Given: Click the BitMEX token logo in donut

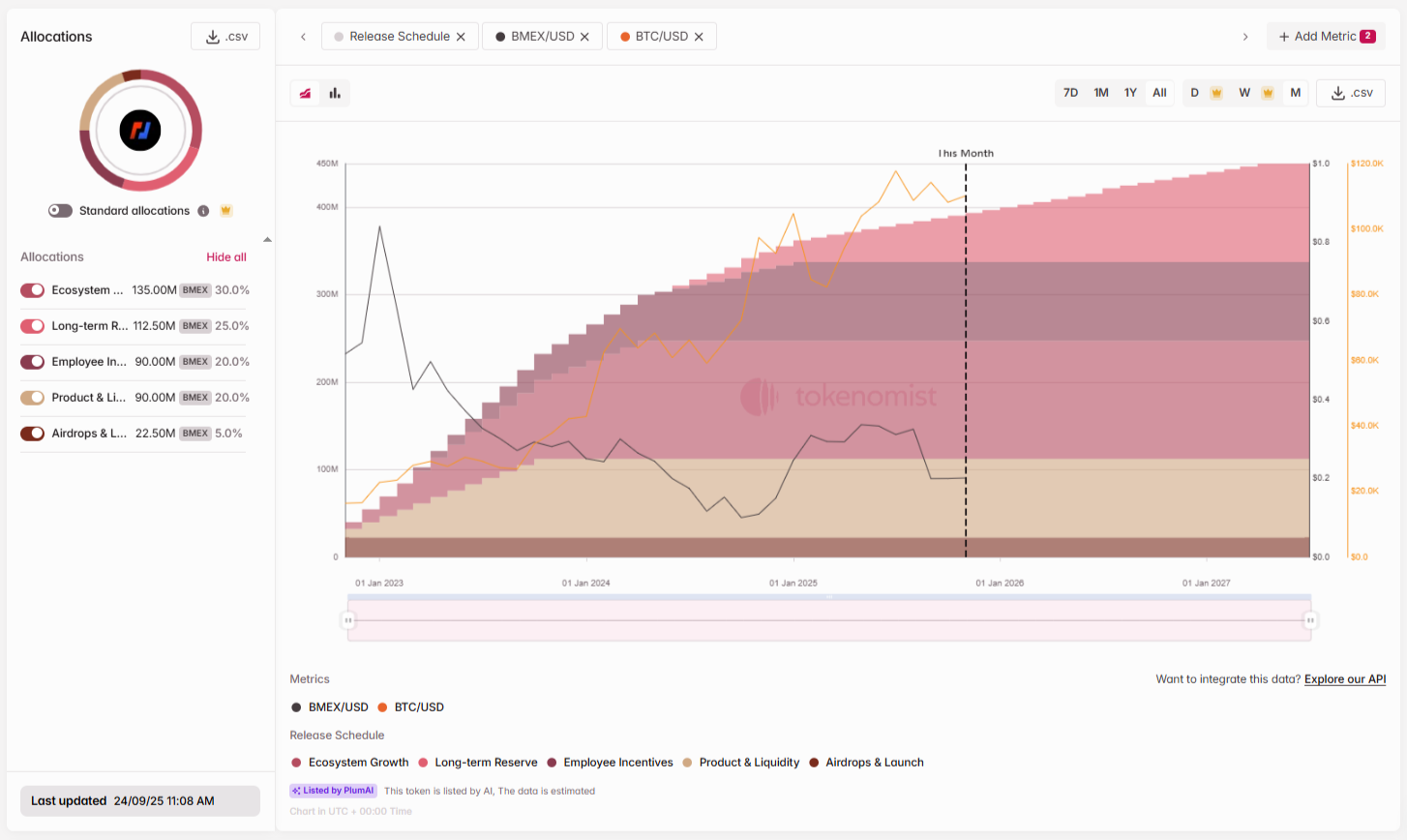Looking at the screenshot, I should coord(140,130).
